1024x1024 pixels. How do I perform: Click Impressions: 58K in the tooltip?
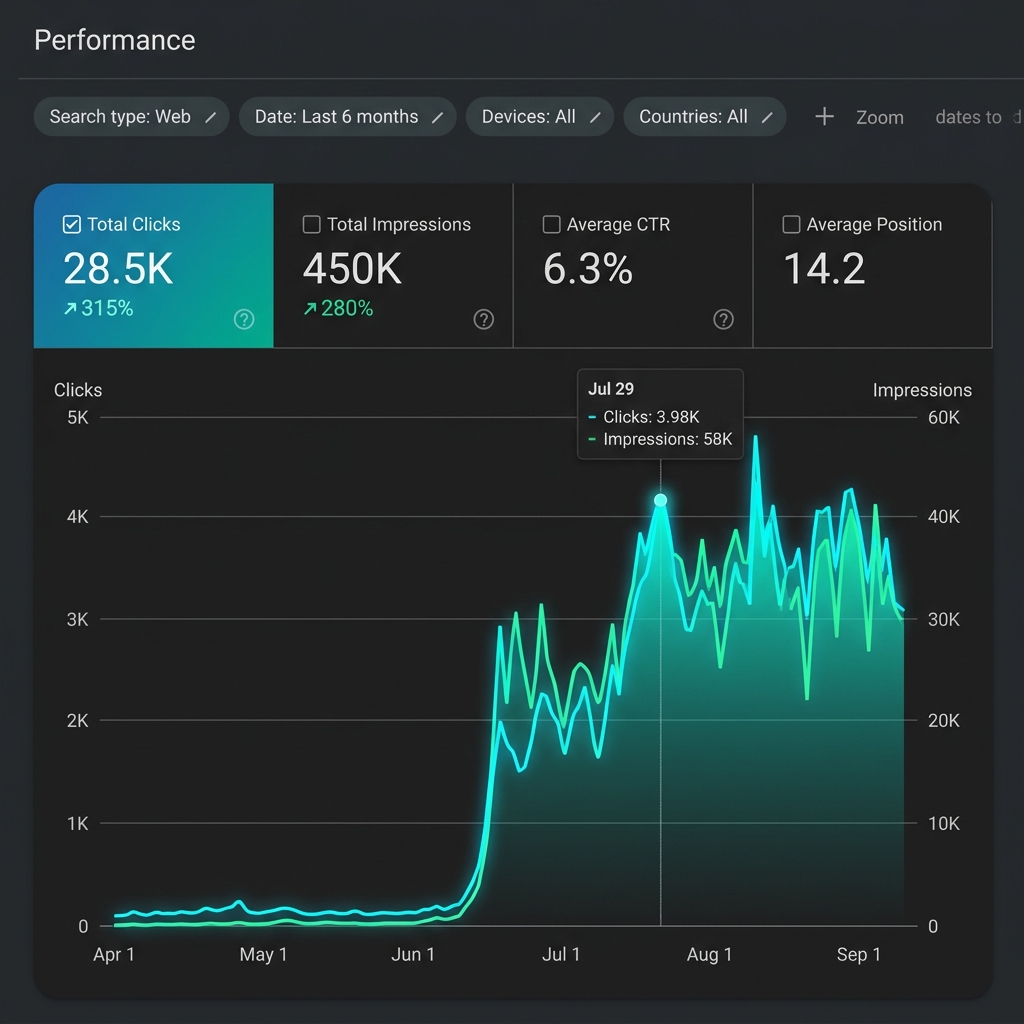click(667, 439)
